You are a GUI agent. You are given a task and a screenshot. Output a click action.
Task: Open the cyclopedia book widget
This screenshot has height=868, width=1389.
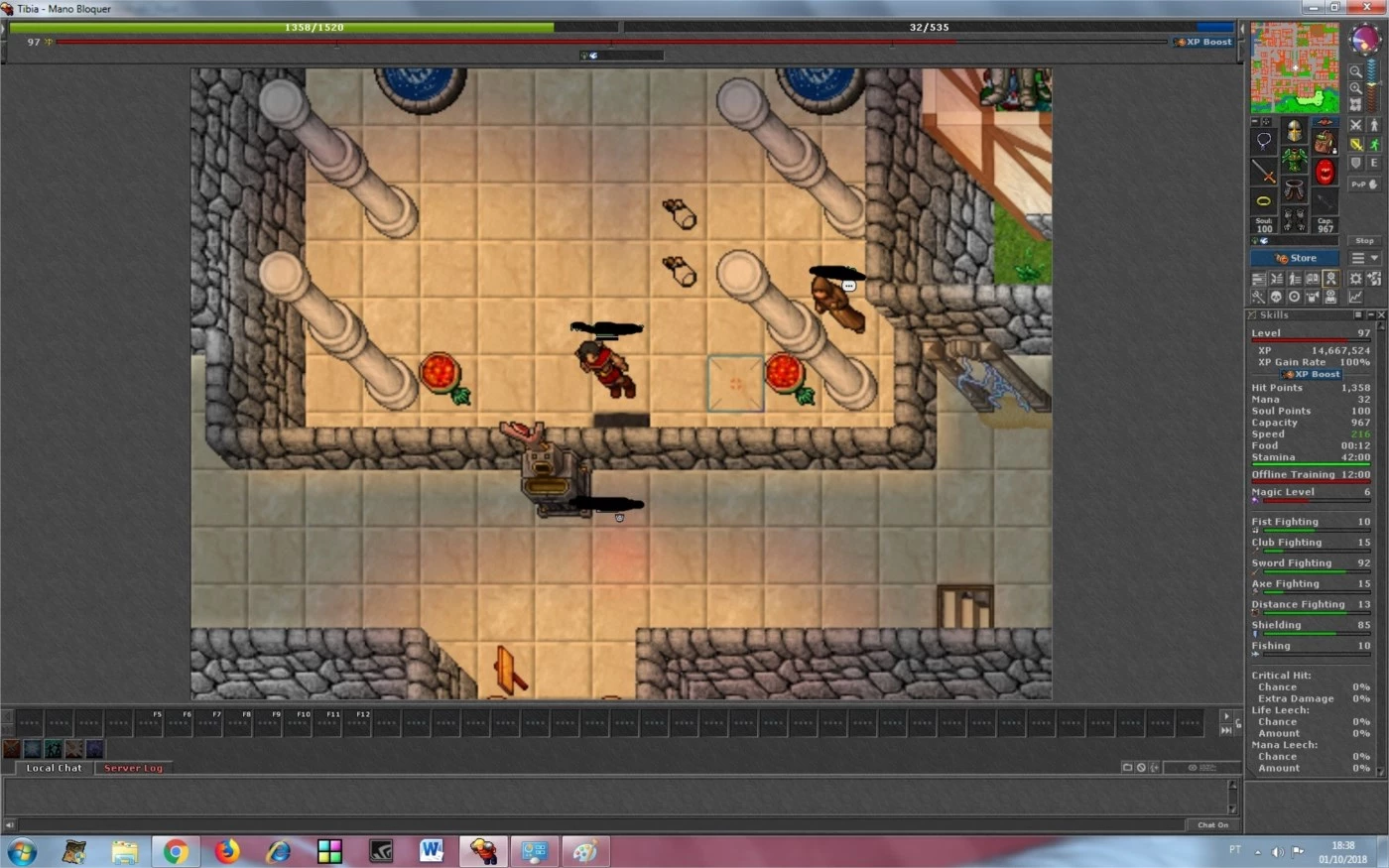[1313, 279]
